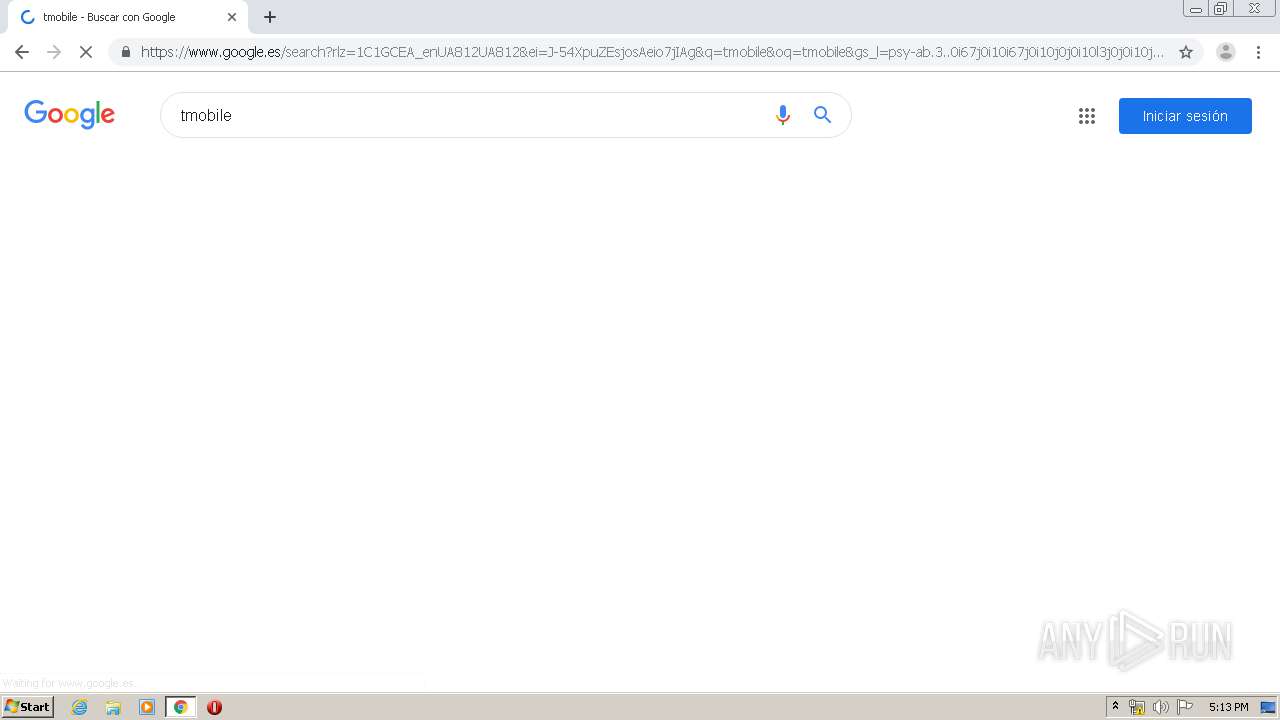
Task: Click the volume speaker tray icon
Action: (1160, 707)
